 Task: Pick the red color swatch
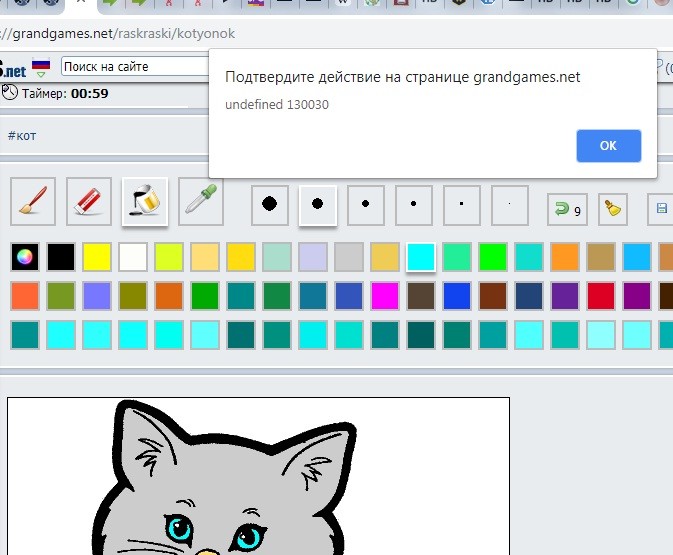coord(601,295)
